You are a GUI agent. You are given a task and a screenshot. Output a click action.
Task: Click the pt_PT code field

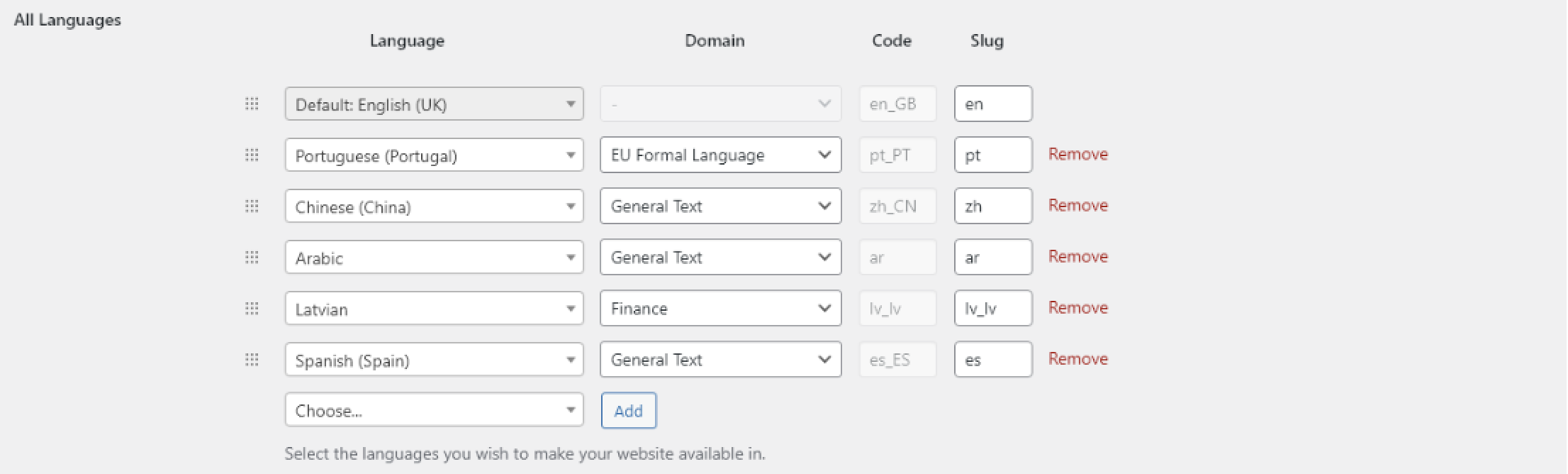coord(898,155)
